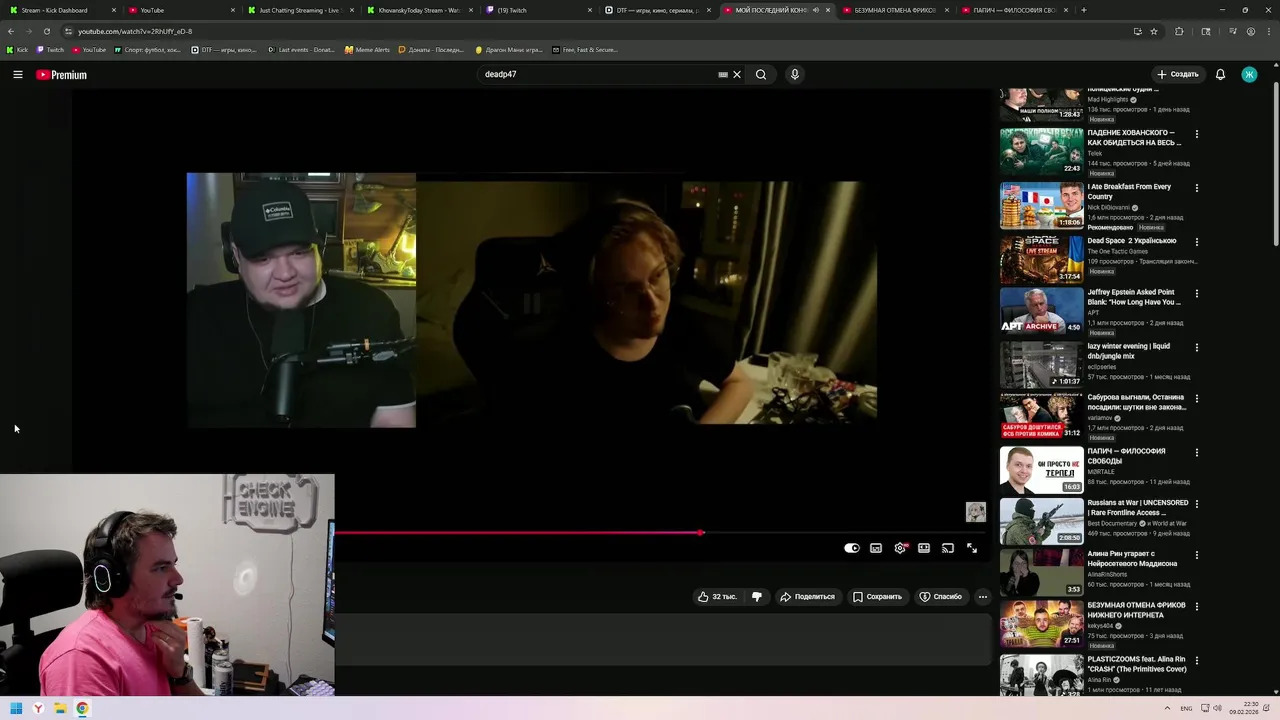Cast the video to a TV

pyautogui.click(x=948, y=548)
